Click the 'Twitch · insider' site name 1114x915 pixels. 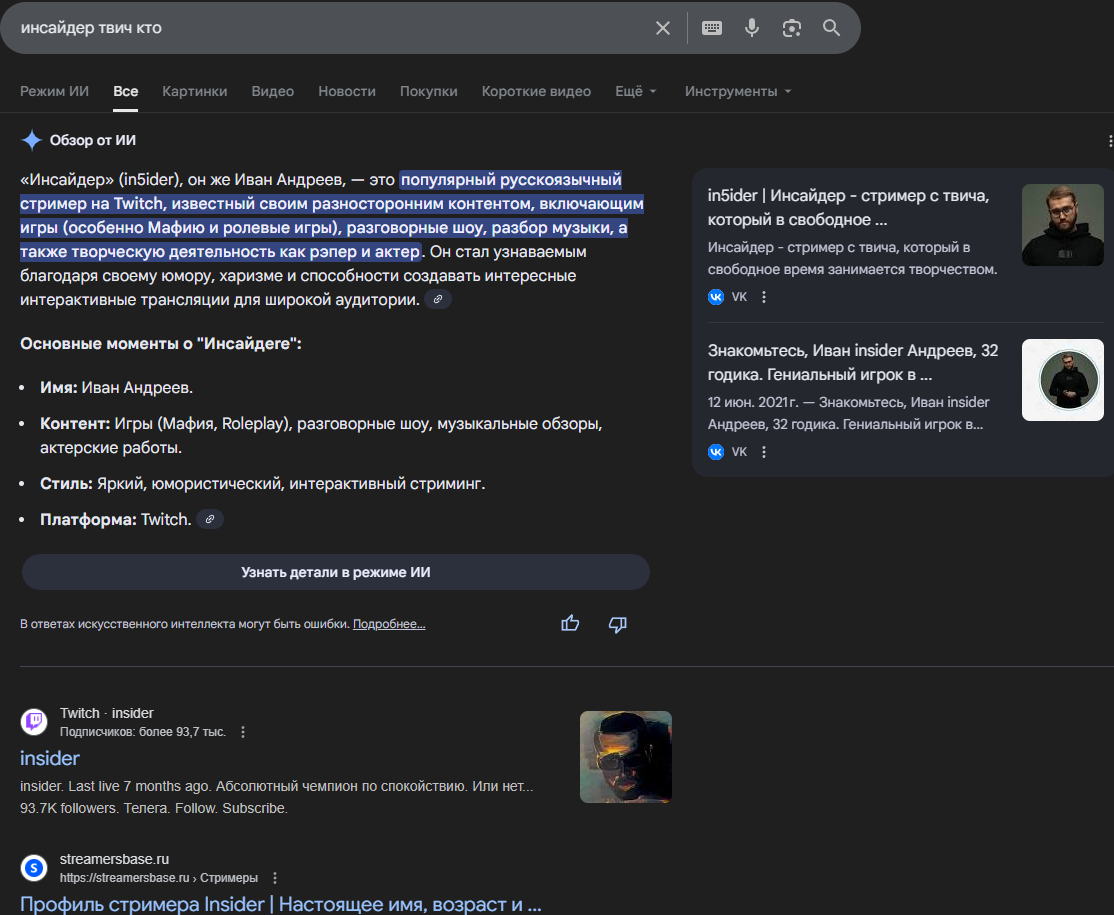pyautogui.click(x=107, y=713)
